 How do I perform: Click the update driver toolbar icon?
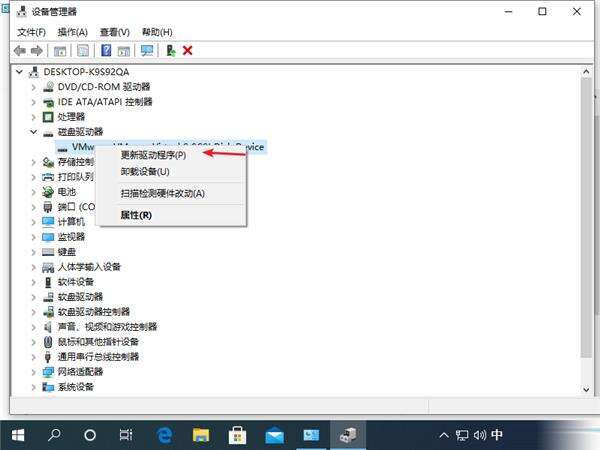pos(171,51)
